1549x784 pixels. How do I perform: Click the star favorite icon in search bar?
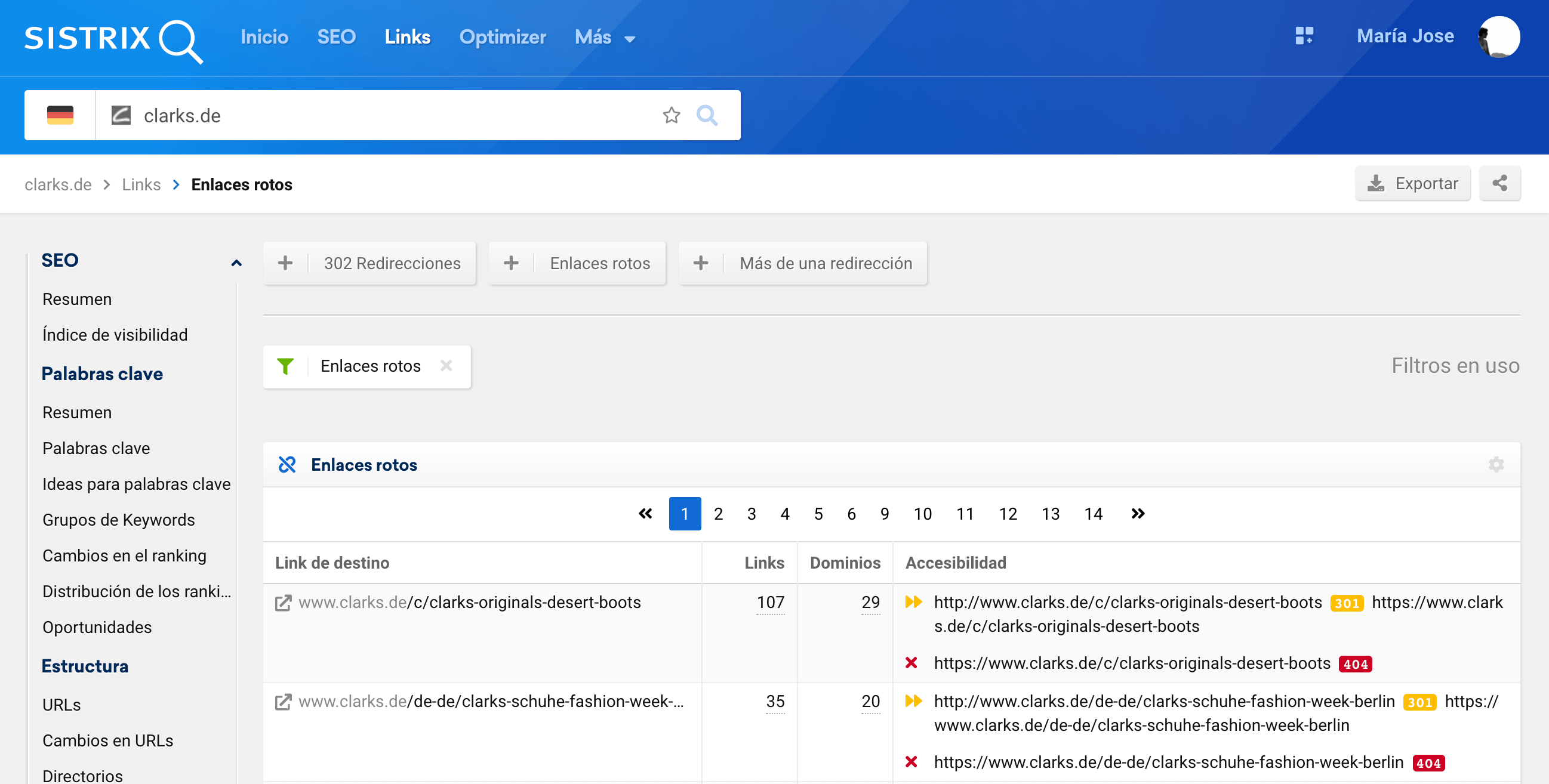click(x=671, y=115)
